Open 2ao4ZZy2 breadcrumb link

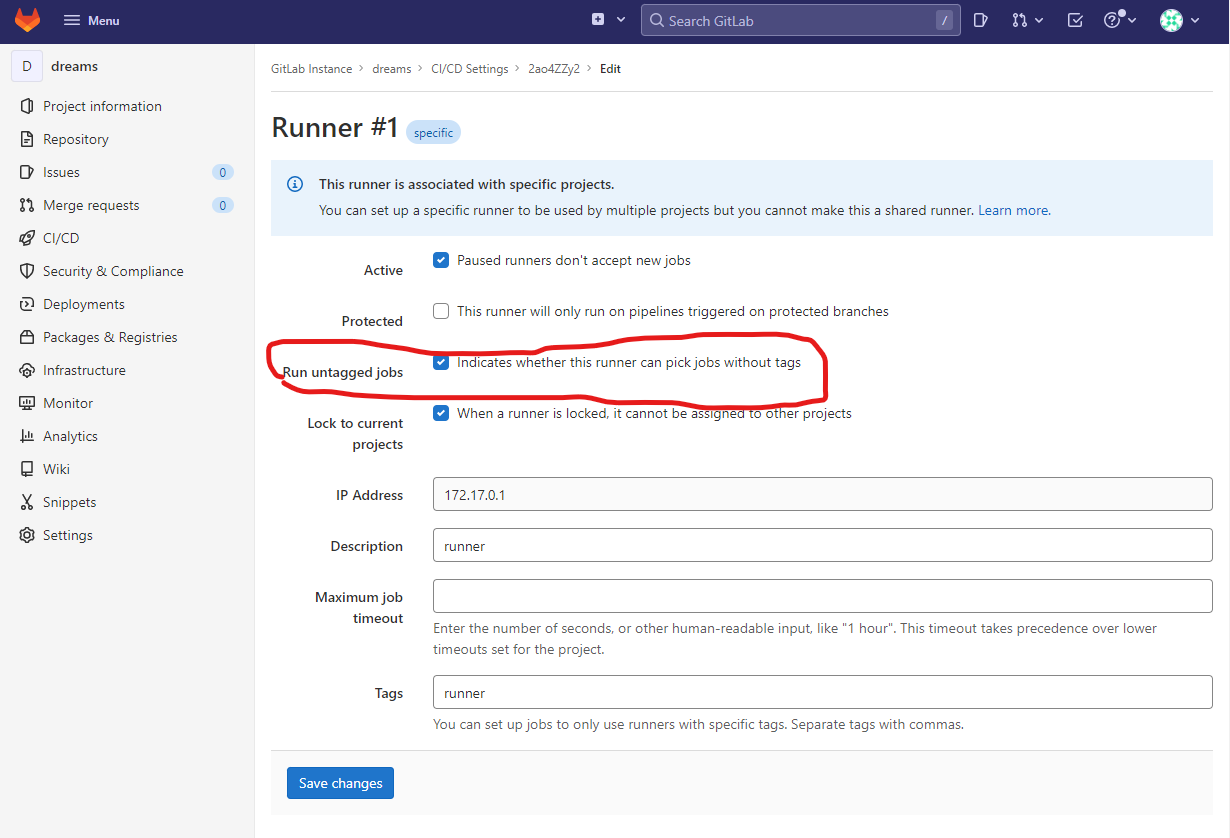point(554,69)
